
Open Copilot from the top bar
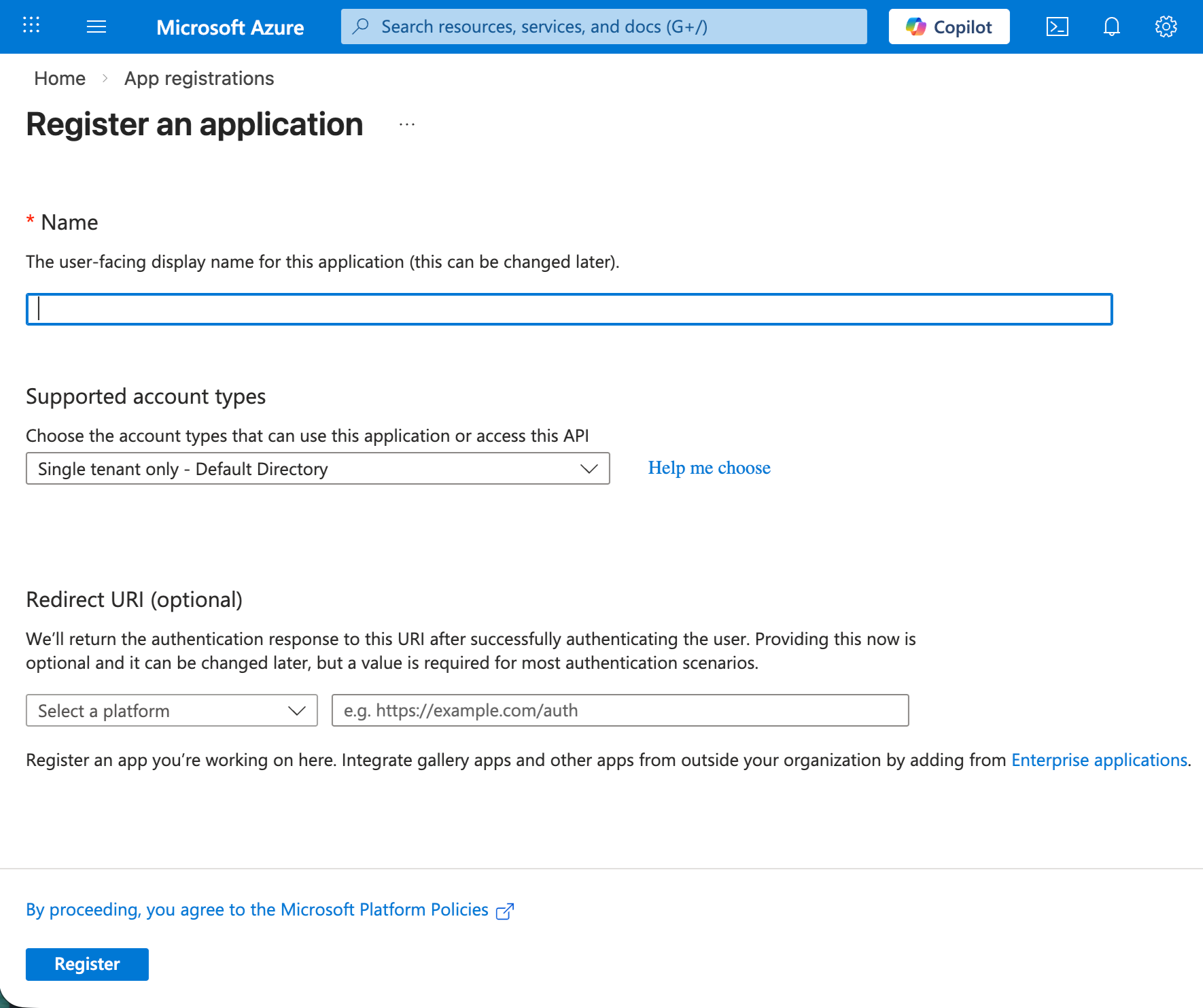[949, 27]
